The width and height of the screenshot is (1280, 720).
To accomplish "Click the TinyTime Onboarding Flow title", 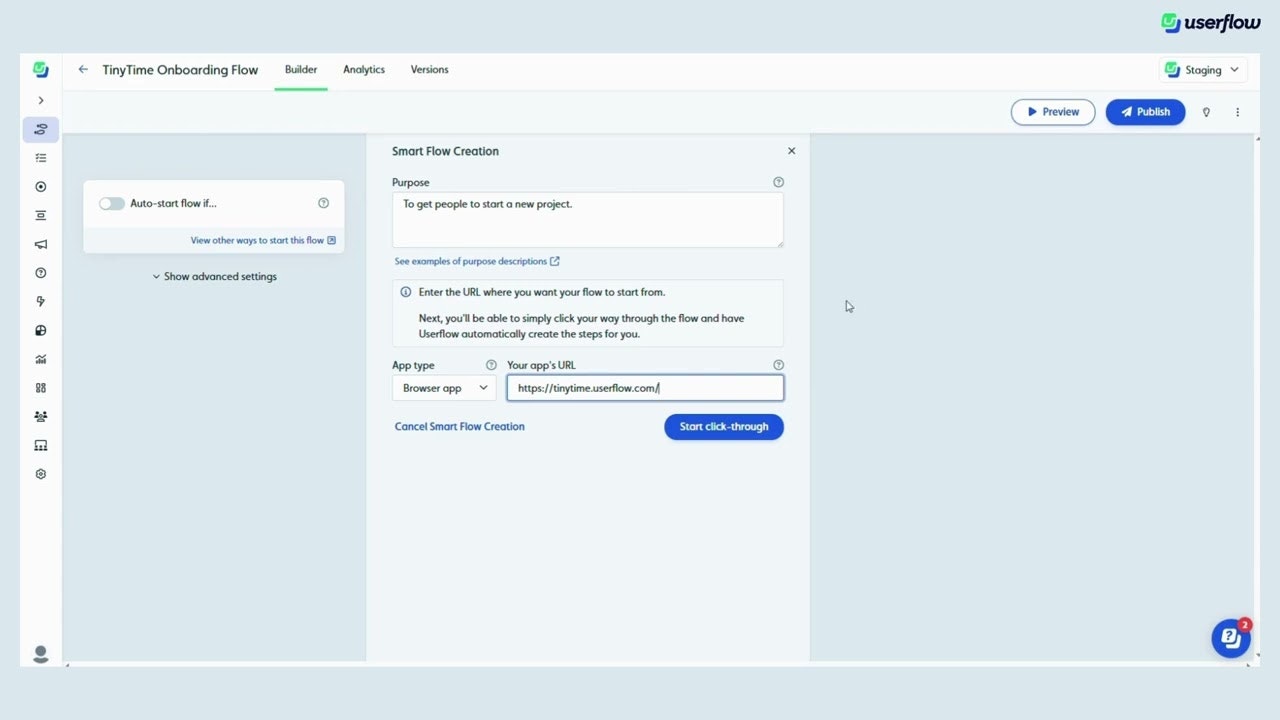I will coord(180,70).
